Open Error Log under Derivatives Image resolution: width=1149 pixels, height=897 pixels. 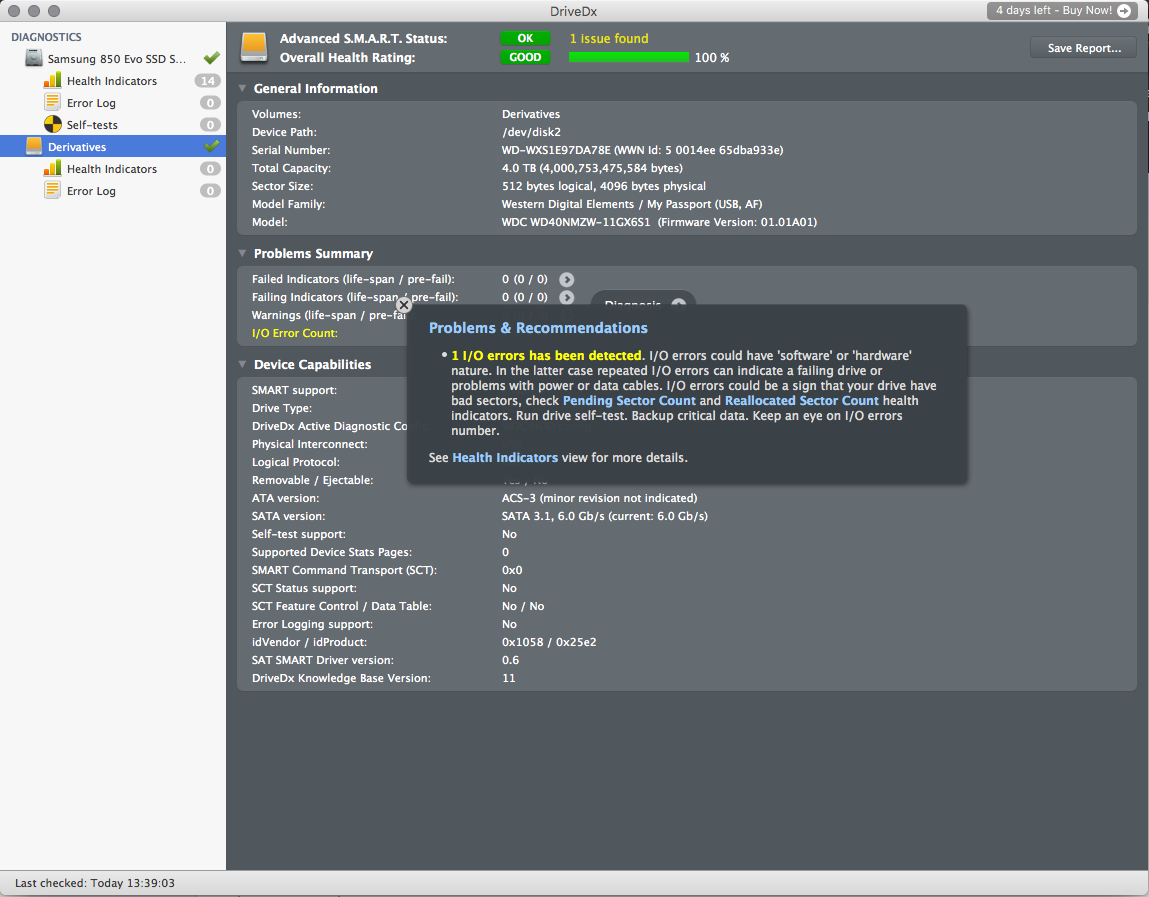[113, 191]
